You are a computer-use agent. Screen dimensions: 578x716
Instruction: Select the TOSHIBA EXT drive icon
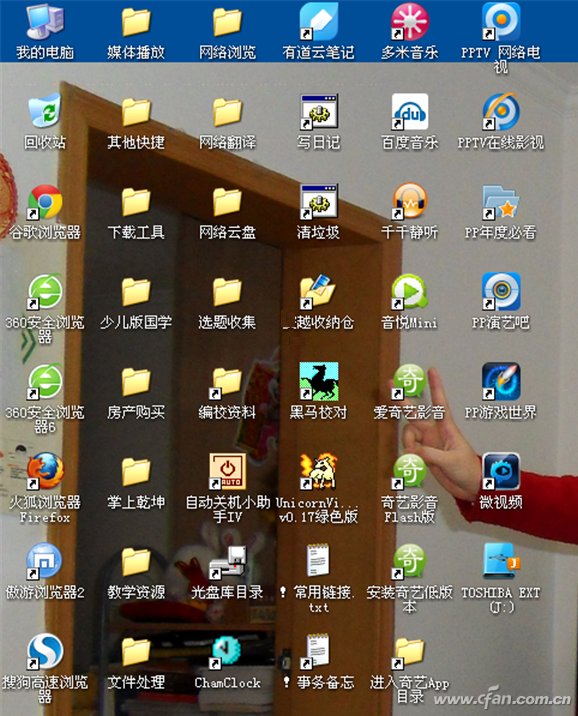pos(501,561)
